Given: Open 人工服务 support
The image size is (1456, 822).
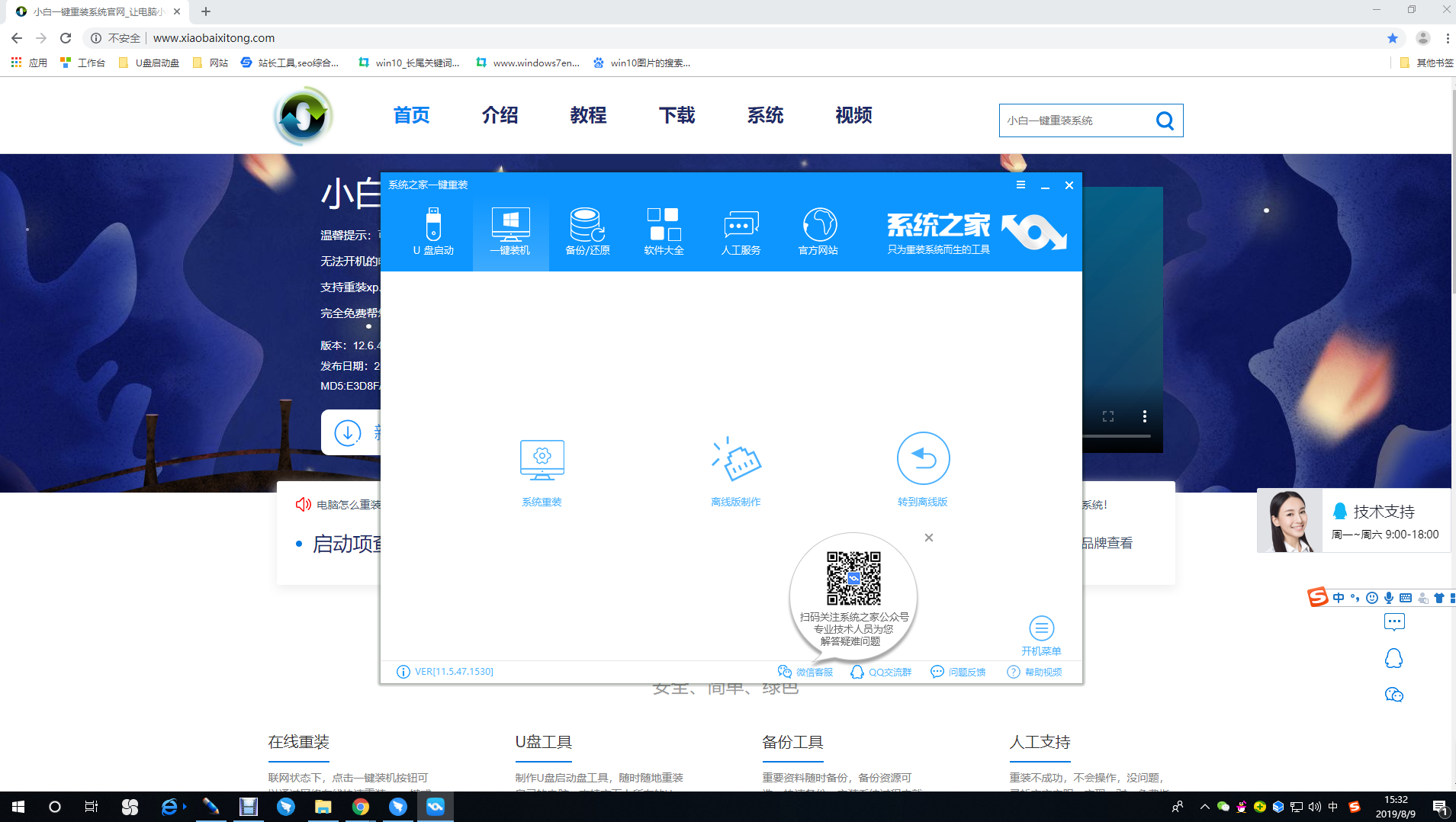Looking at the screenshot, I should (741, 233).
